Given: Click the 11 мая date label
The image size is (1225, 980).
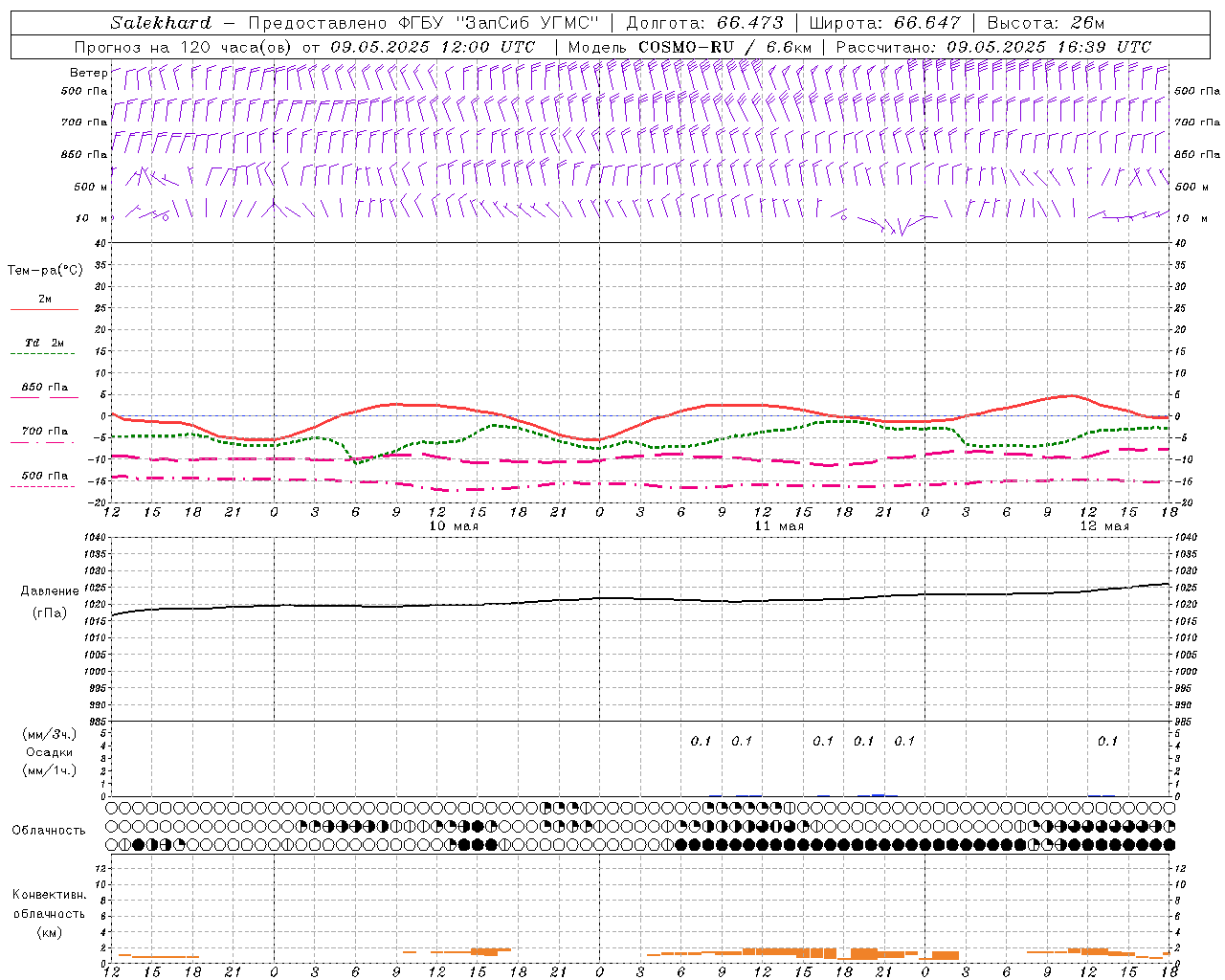Looking at the screenshot, I should pyautogui.click(x=779, y=526).
